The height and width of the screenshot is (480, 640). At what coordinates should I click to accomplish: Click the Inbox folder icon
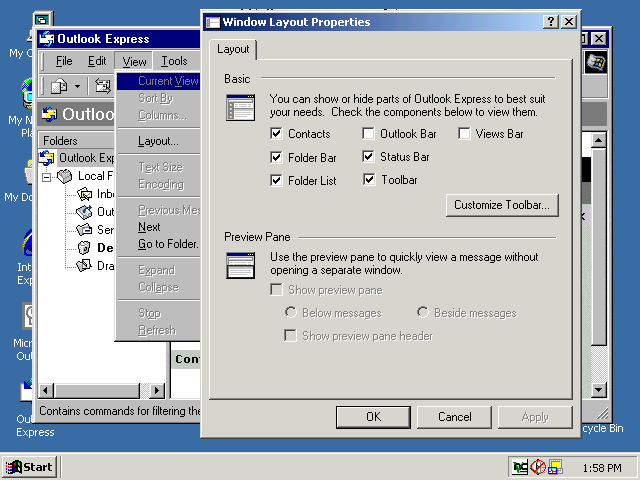(x=84, y=194)
